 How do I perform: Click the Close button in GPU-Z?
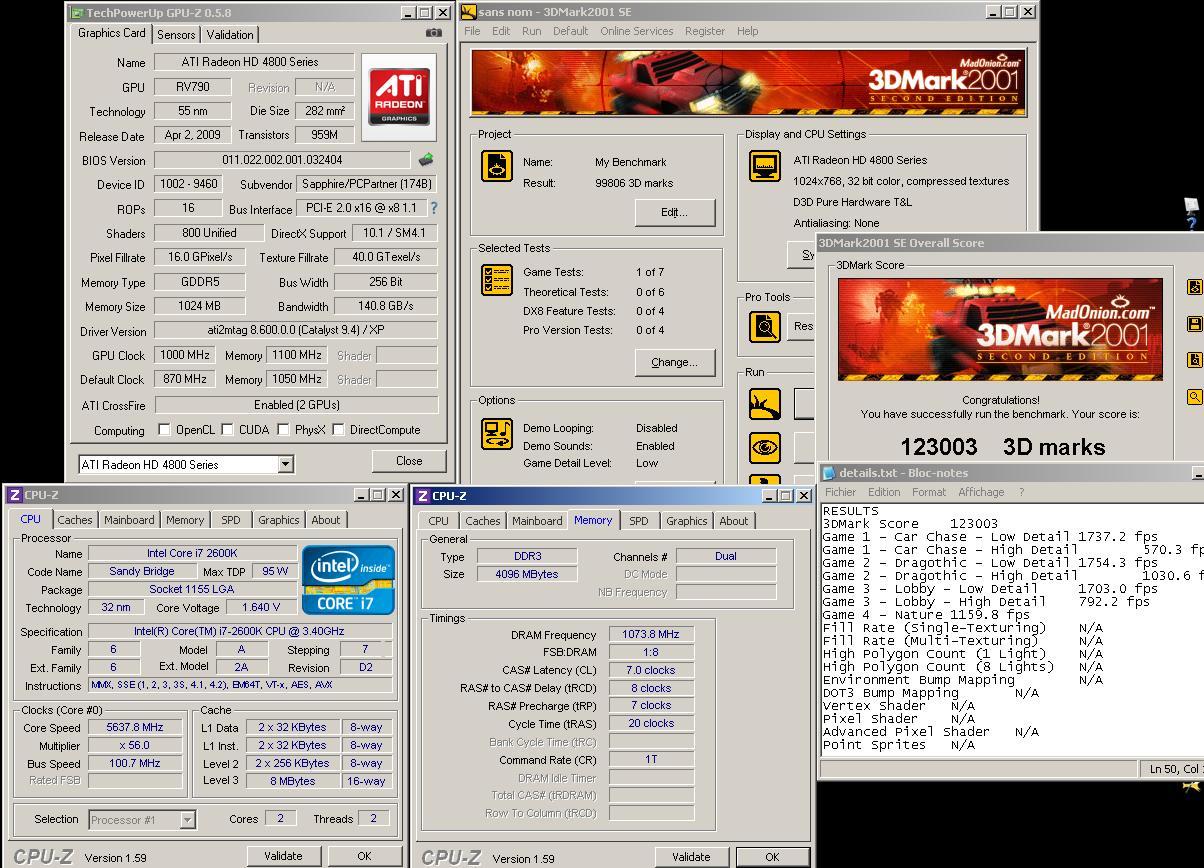click(409, 461)
